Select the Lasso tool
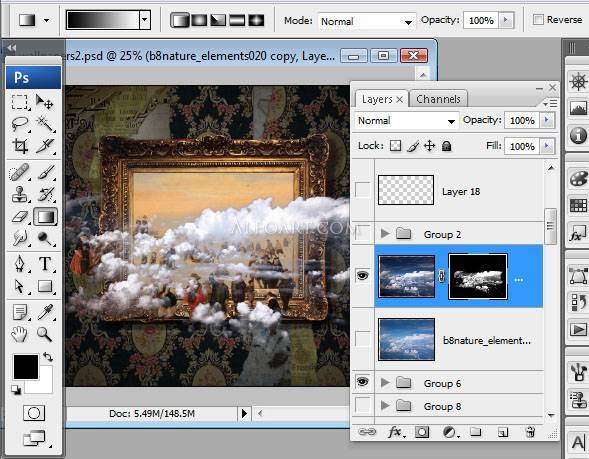 click(20, 124)
